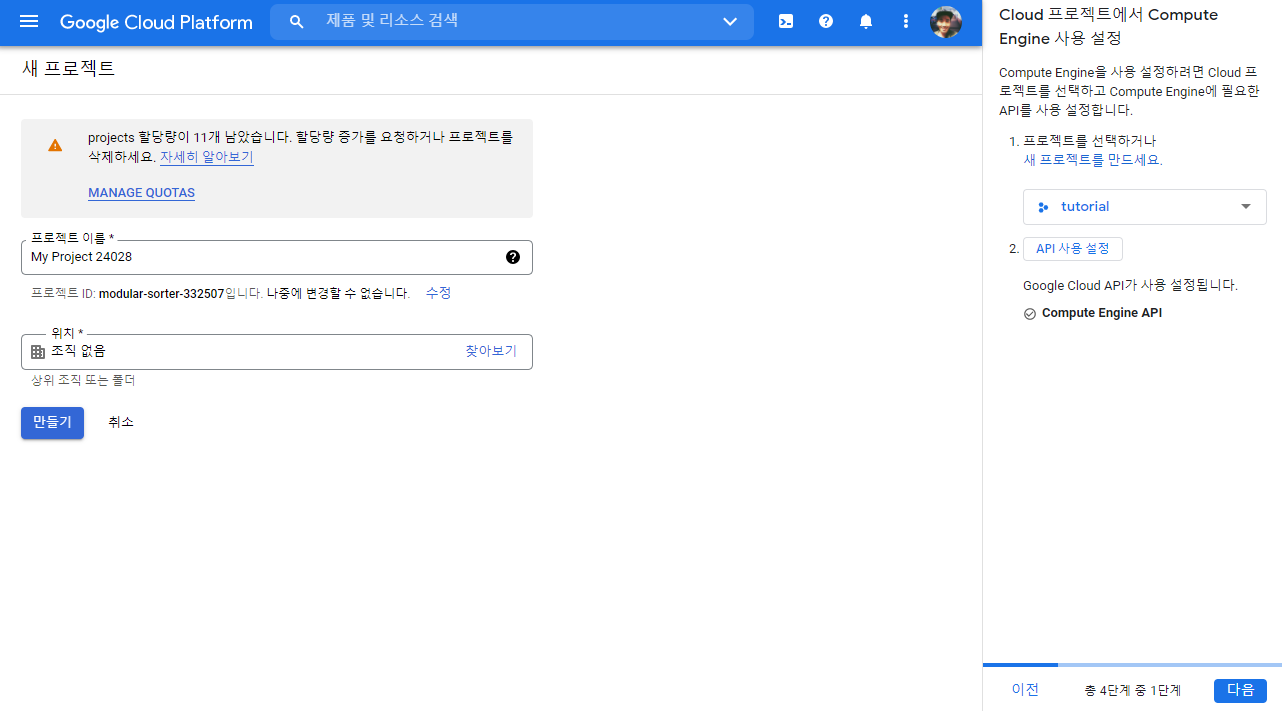Click the search magnifier icon
1282x711 pixels.
coord(296,21)
